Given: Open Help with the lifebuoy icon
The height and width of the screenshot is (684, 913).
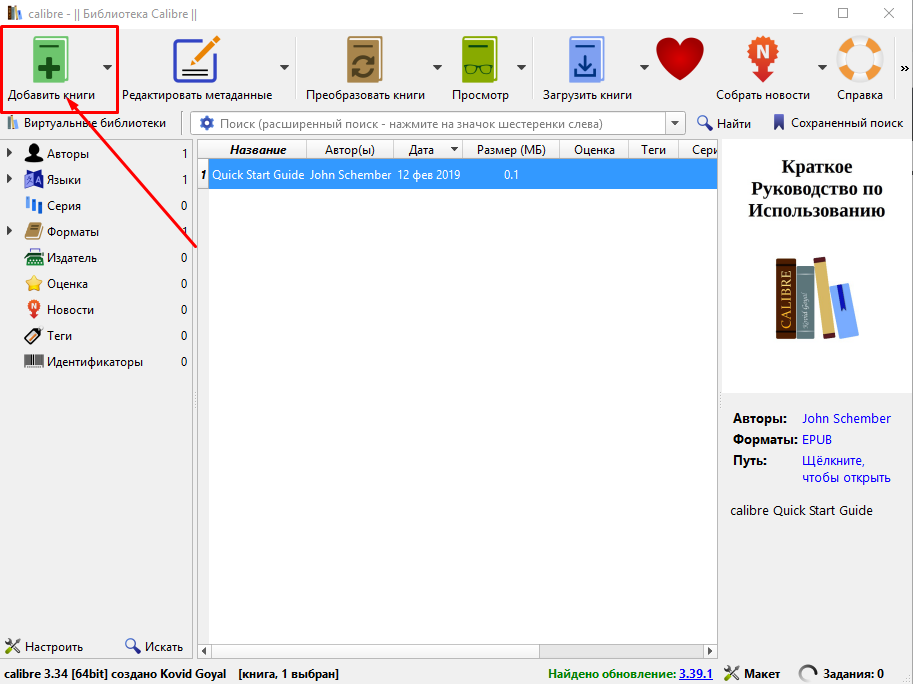Looking at the screenshot, I should [x=859, y=59].
